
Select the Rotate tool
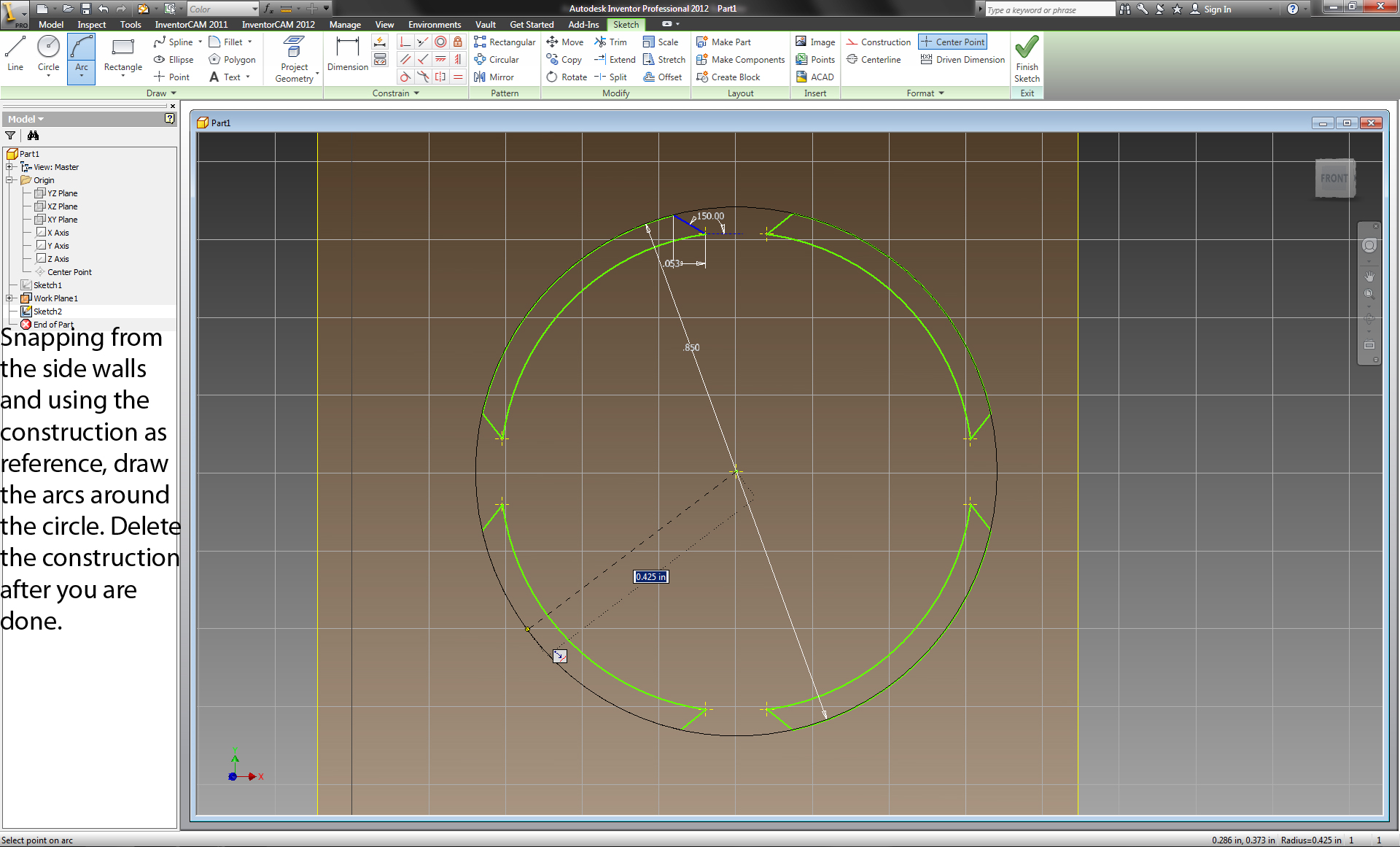567,77
